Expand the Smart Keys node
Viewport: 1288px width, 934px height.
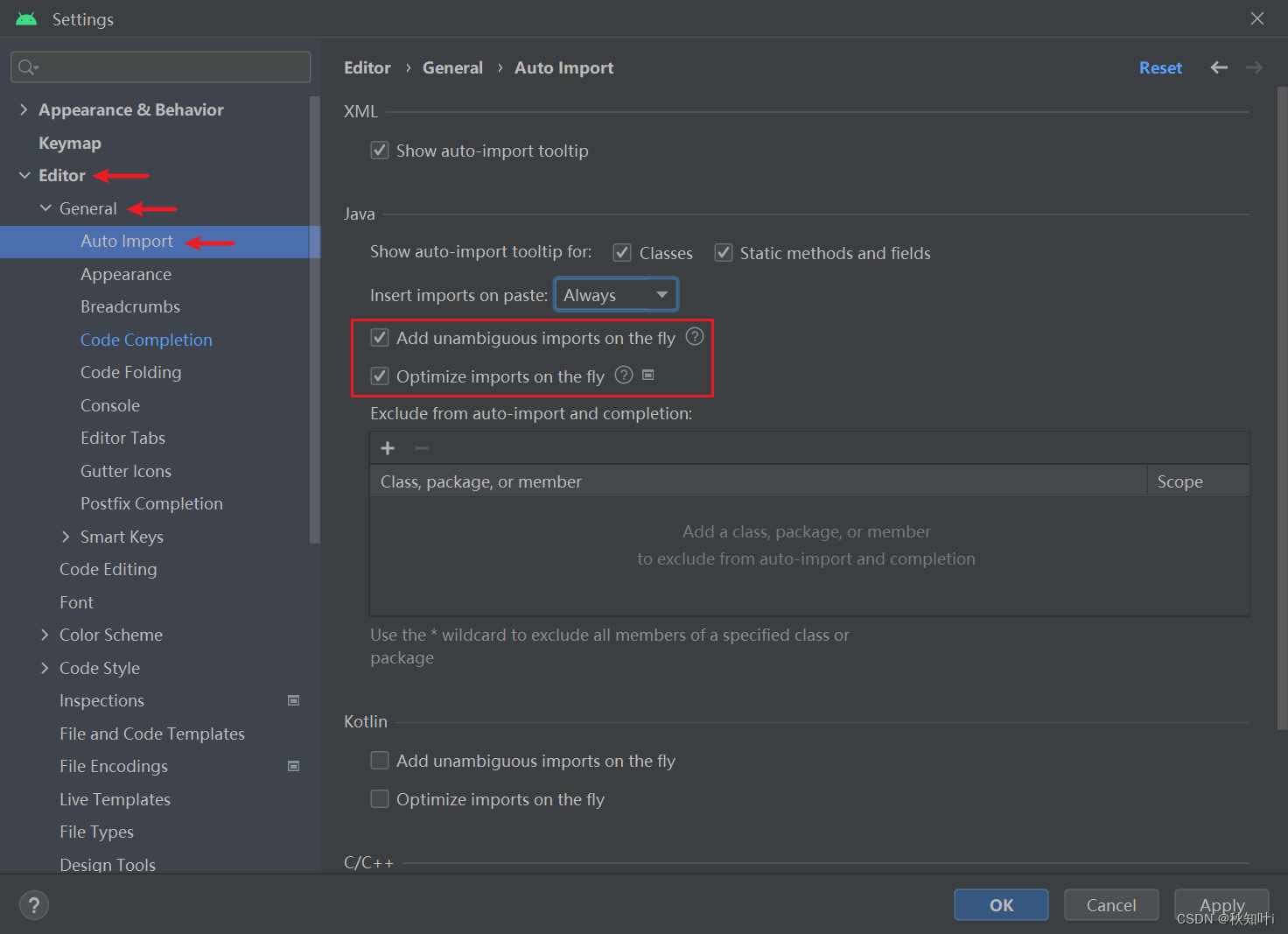(x=66, y=537)
